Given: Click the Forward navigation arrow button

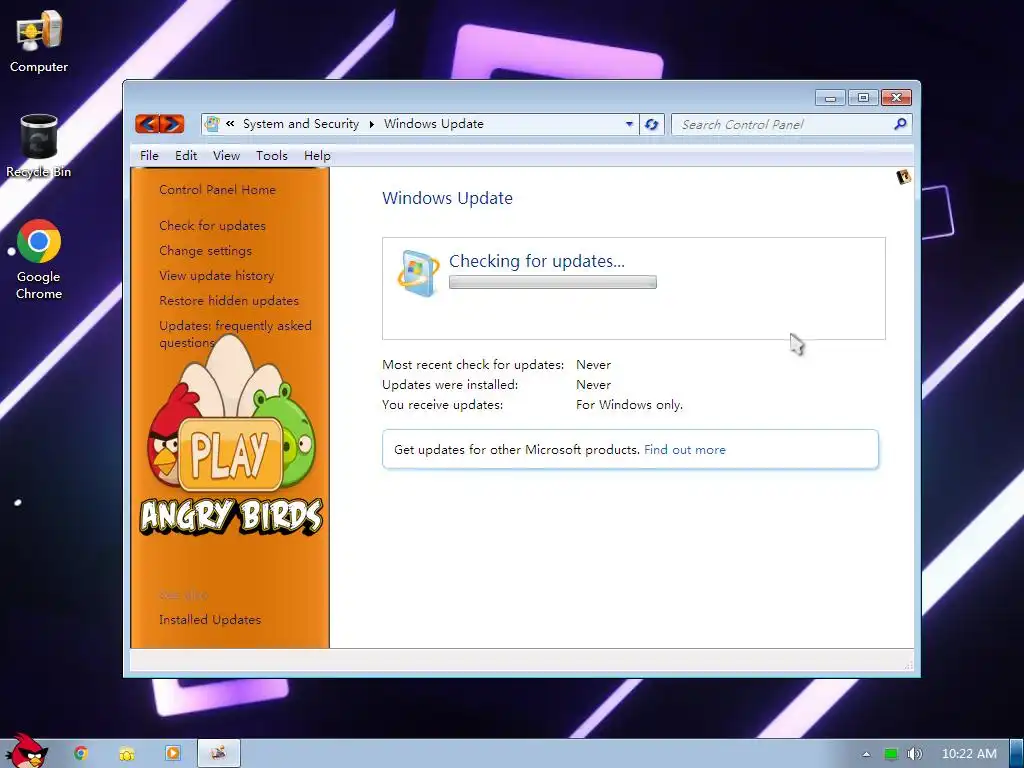Looking at the screenshot, I should point(172,123).
